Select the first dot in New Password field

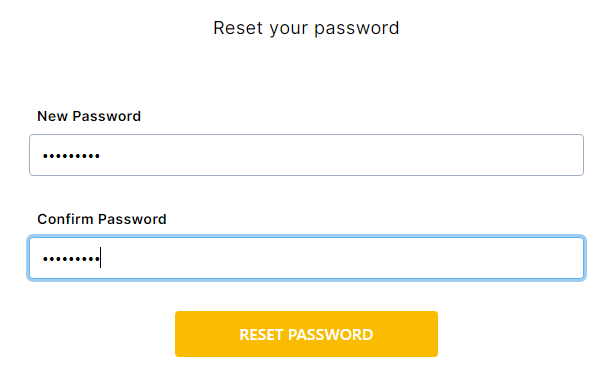[x=45, y=156]
